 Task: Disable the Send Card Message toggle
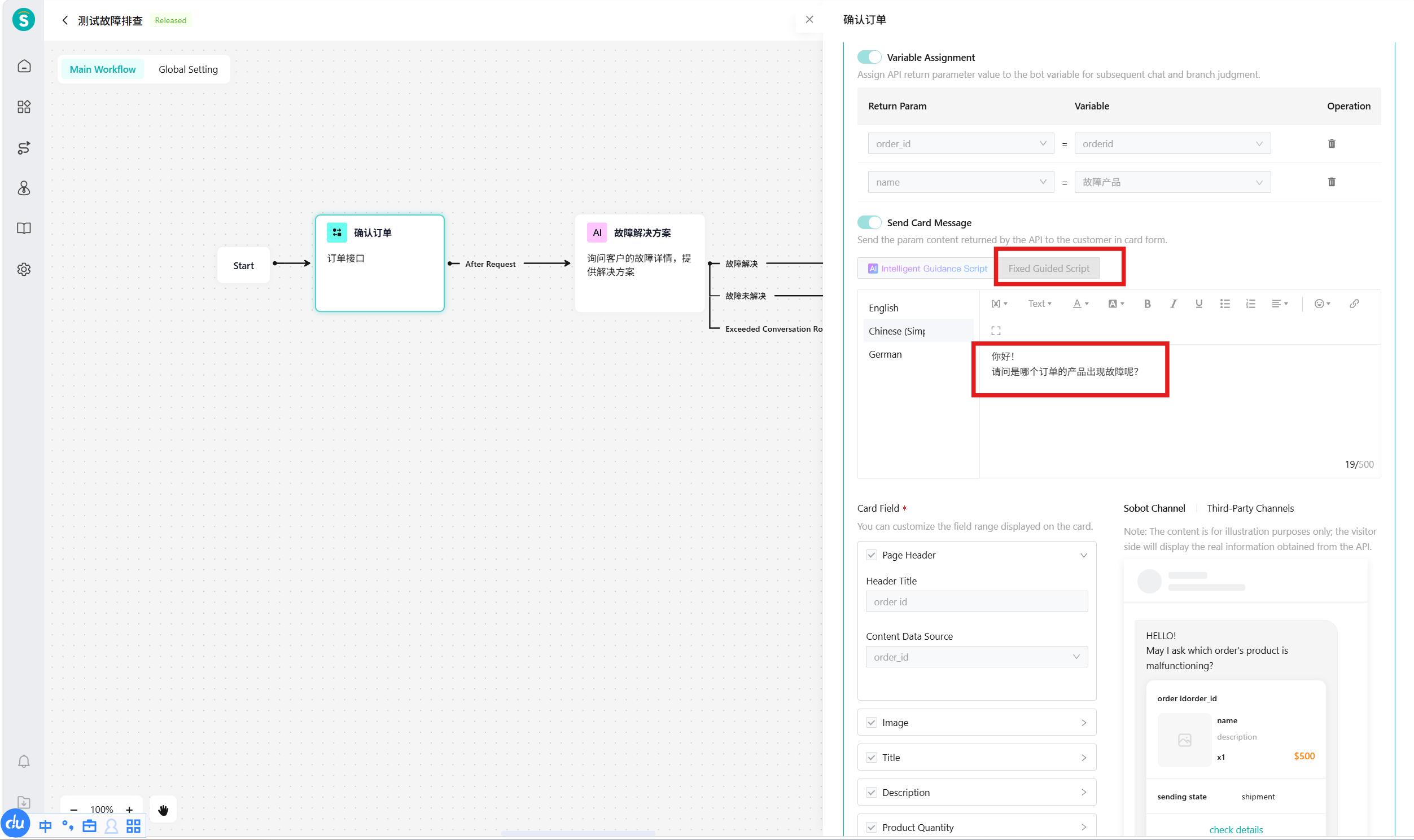click(x=869, y=222)
